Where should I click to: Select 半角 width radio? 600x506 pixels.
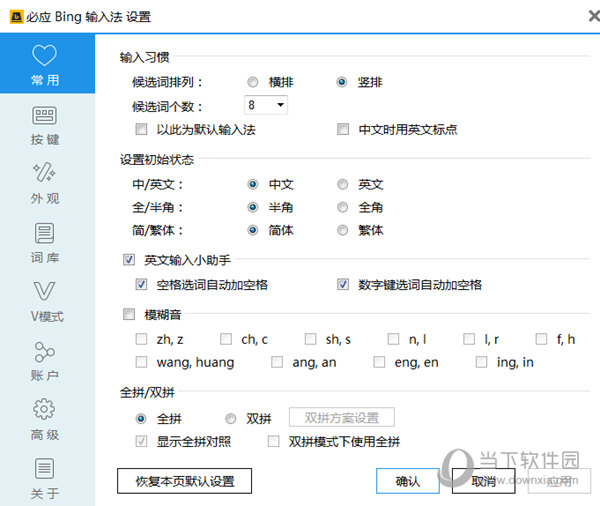pyautogui.click(x=253, y=207)
